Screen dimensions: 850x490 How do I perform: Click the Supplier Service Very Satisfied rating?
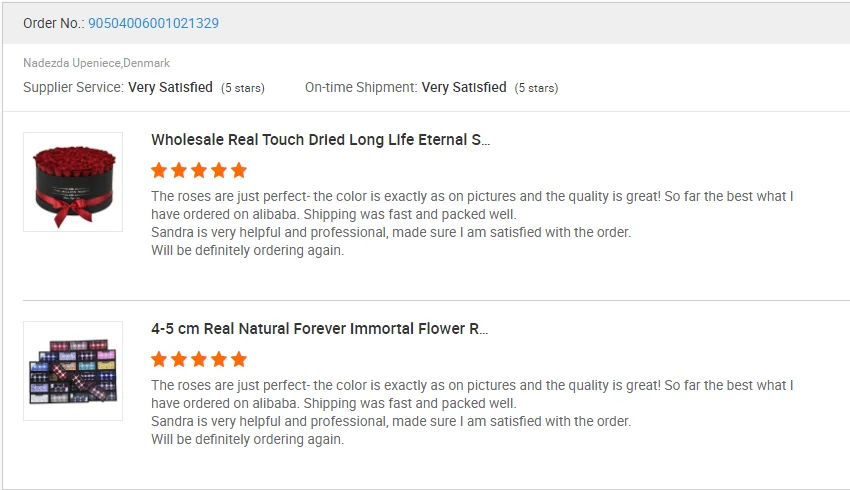tap(170, 88)
